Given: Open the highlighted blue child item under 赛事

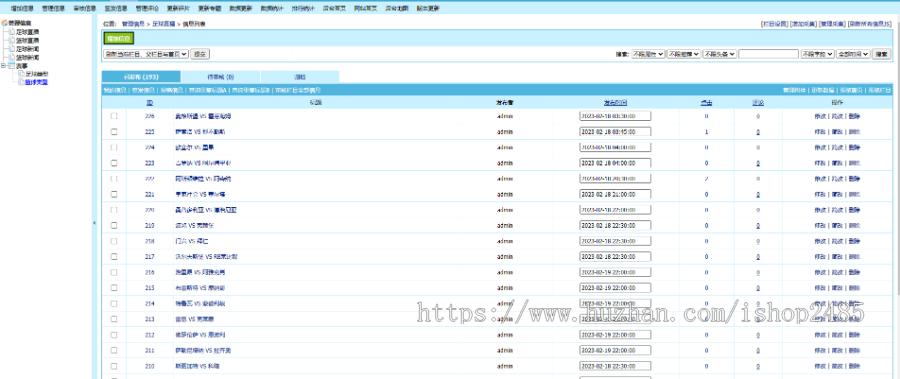Looking at the screenshot, I should click(37, 82).
